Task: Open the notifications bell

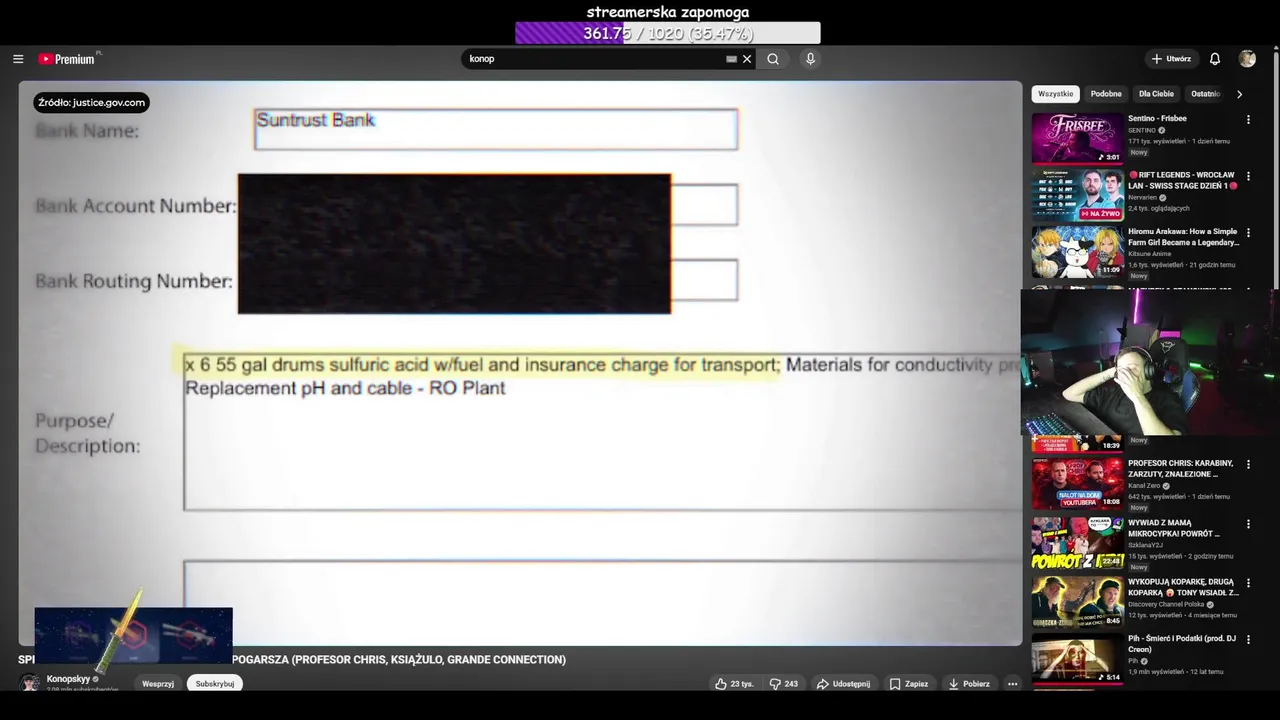Action: coord(1215,59)
